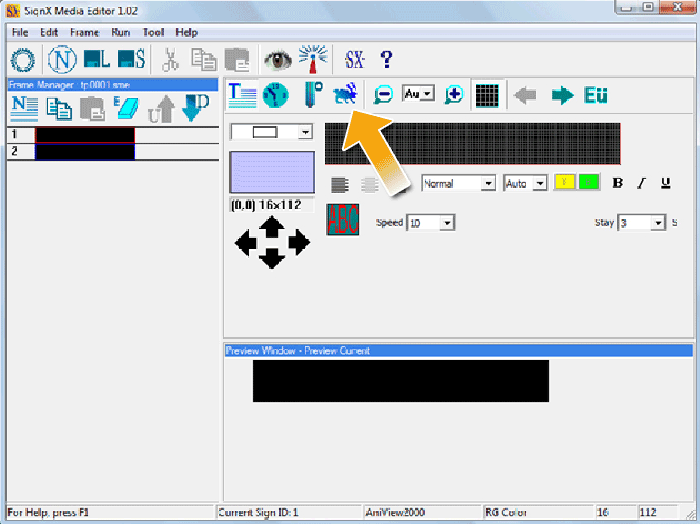Zoom out with the minus magnifier
This screenshot has height=524, width=700.
tap(383, 95)
